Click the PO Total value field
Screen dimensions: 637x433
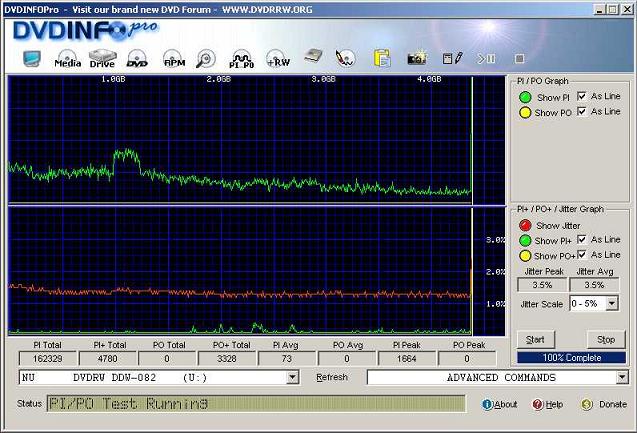pos(167,359)
